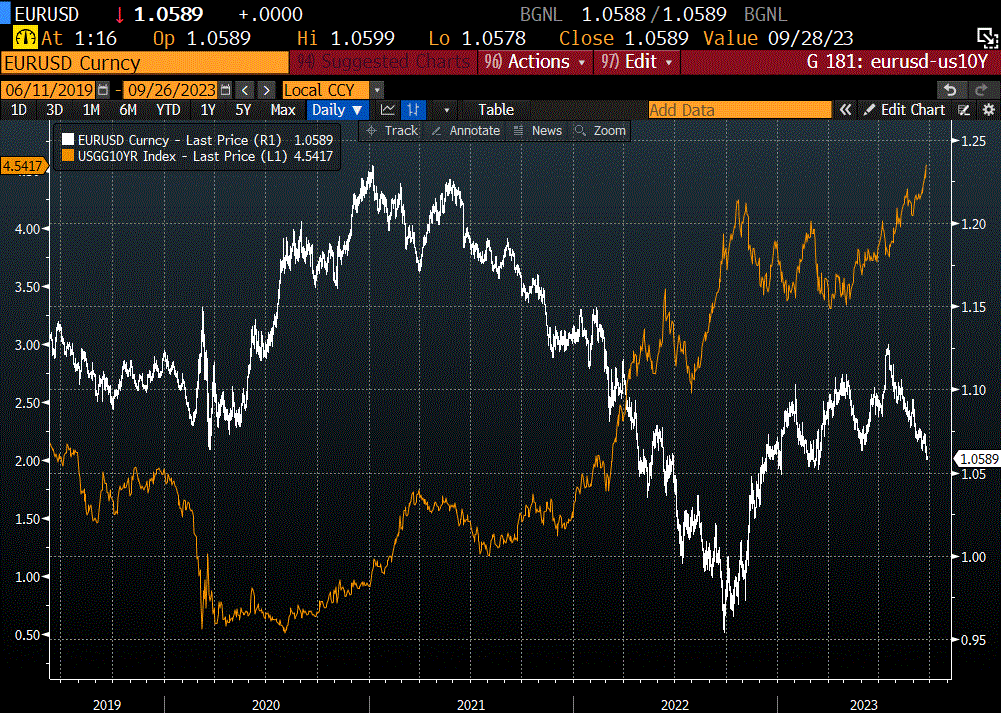
Task: Click the white EURUSD legend color square
Action: click(x=68, y=140)
